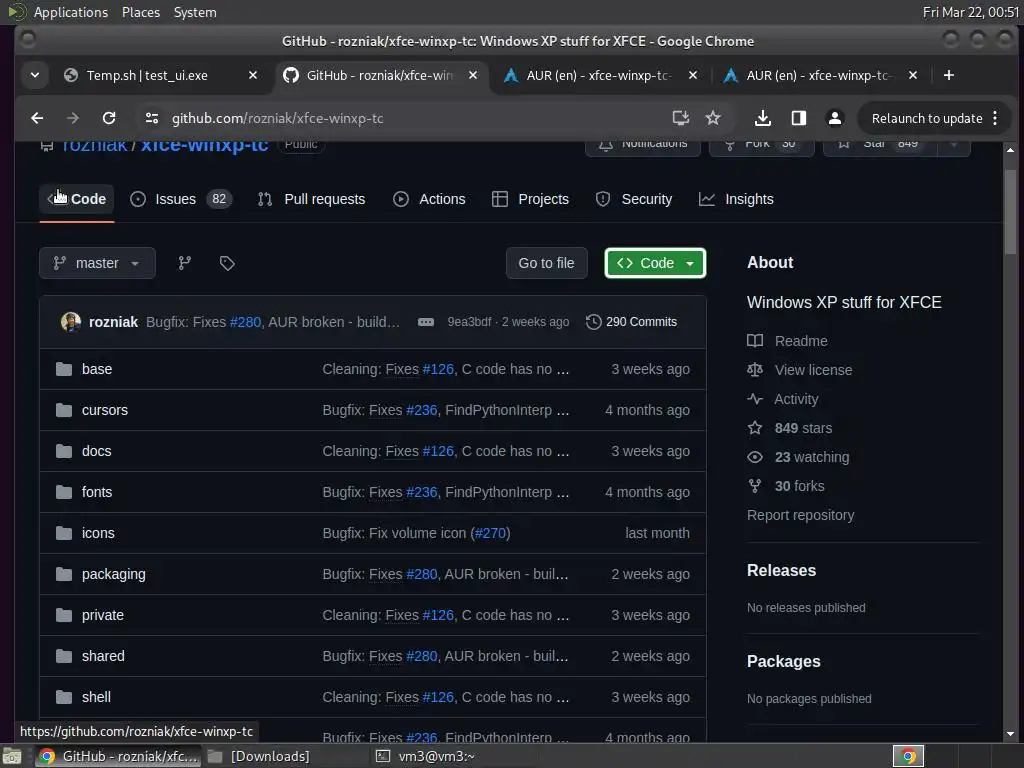
Task: Open a new Chrome tab
Action: [x=949, y=75]
